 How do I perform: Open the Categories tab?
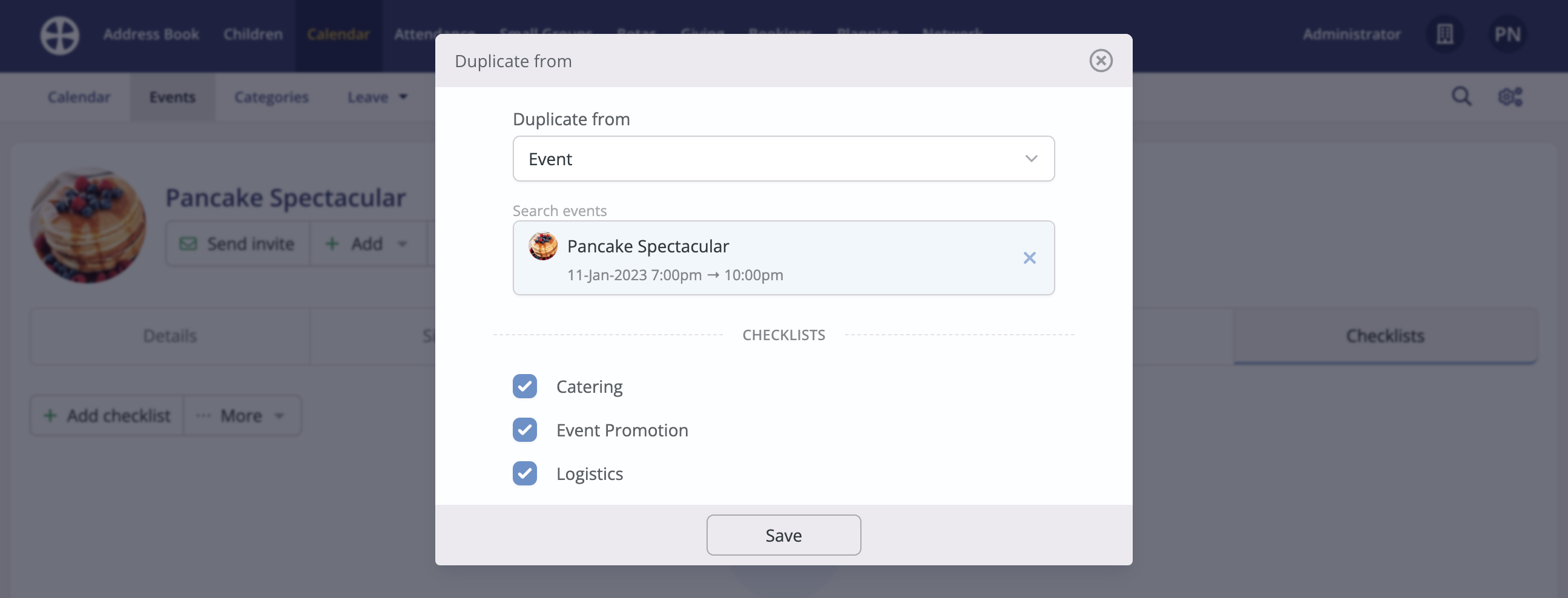[271, 97]
